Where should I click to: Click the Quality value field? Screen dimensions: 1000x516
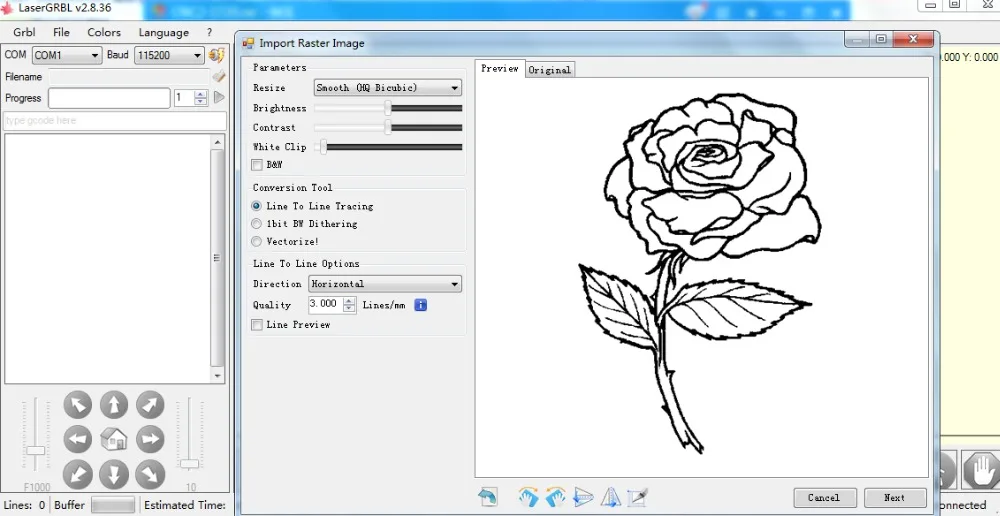tap(326, 305)
